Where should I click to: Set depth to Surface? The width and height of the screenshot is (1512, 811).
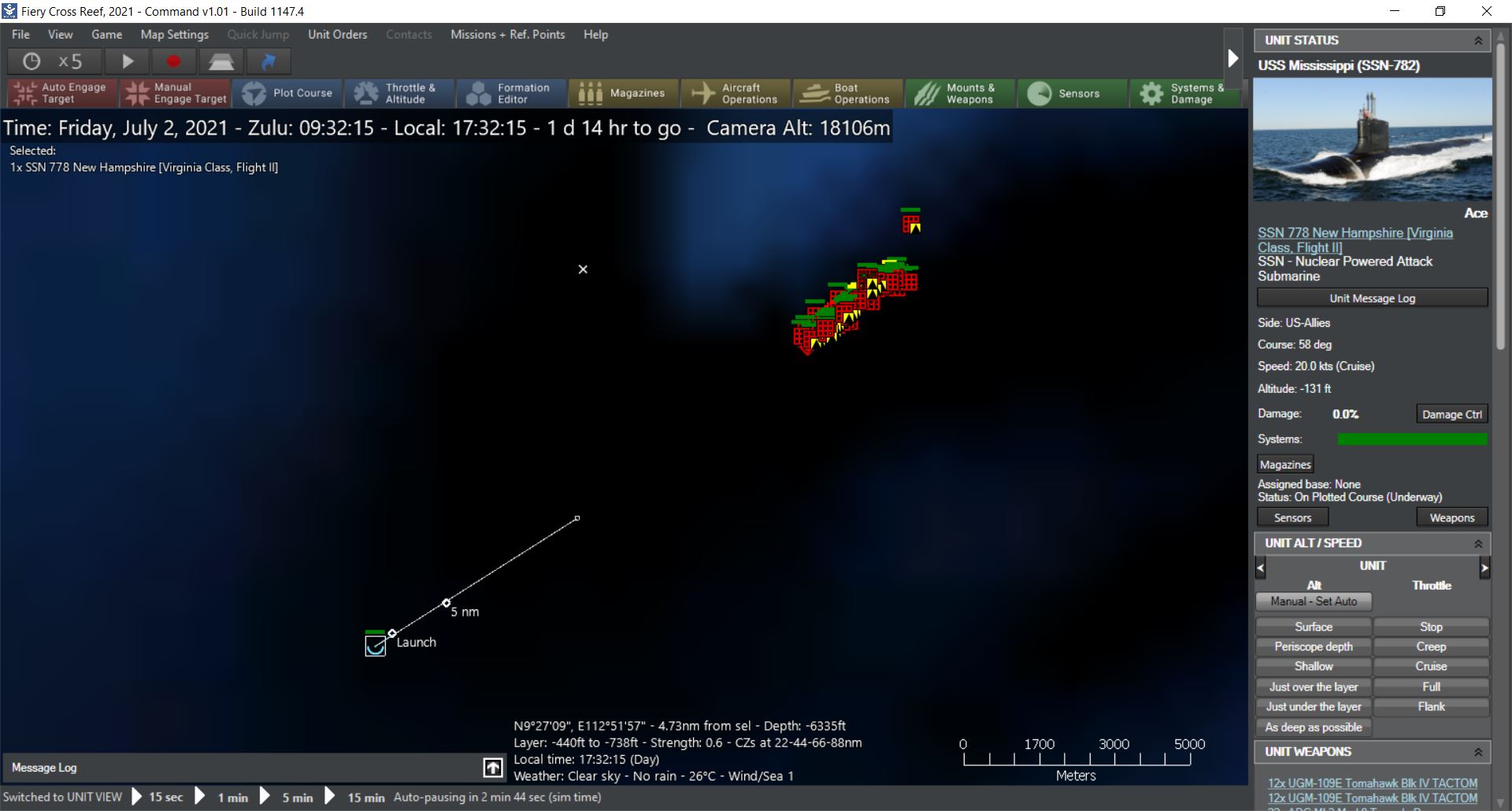pos(1314,627)
